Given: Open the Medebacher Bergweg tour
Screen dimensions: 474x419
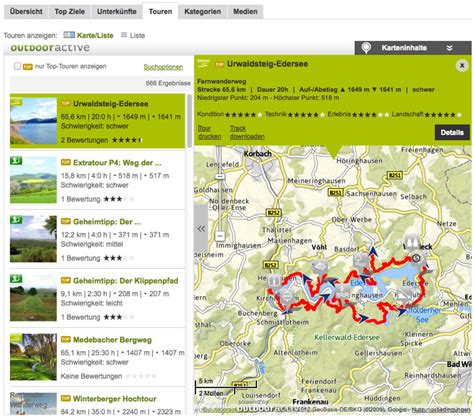Looking at the screenshot, I should (112, 340).
